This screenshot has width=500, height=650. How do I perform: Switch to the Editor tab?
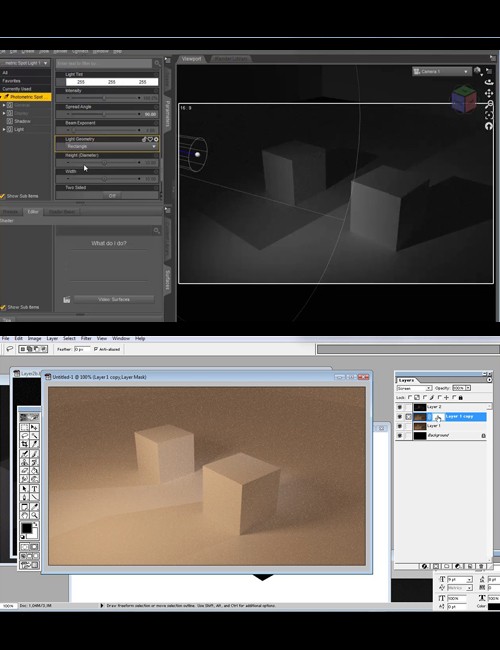pos(33,212)
